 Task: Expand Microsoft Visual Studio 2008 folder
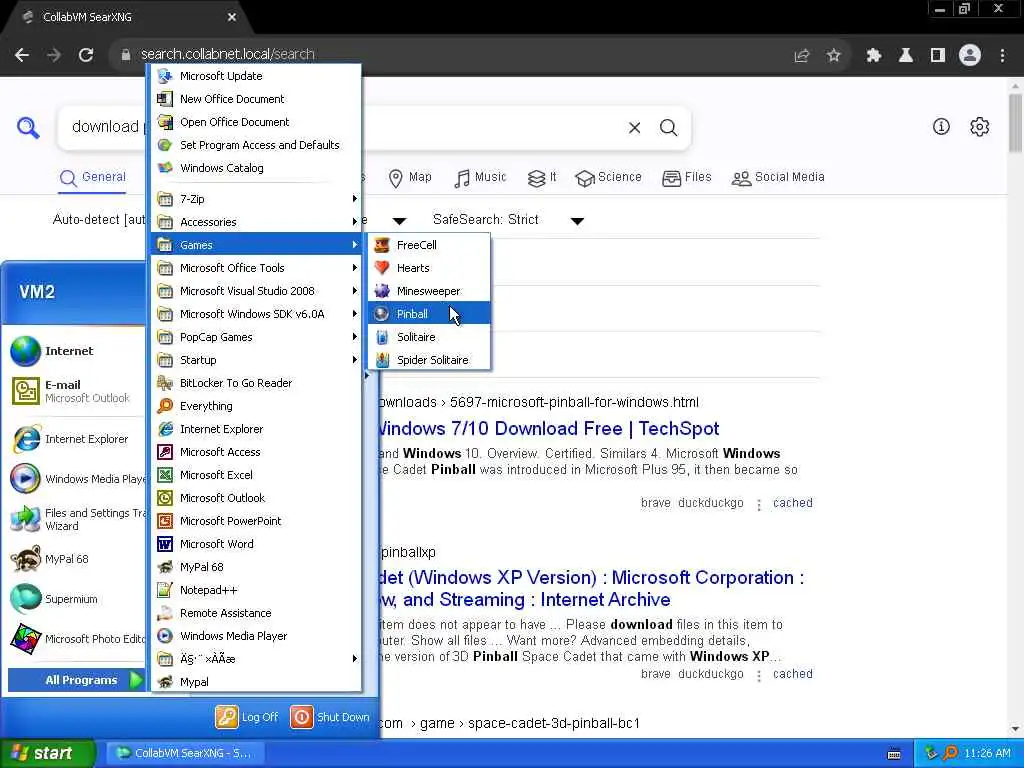tap(257, 291)
